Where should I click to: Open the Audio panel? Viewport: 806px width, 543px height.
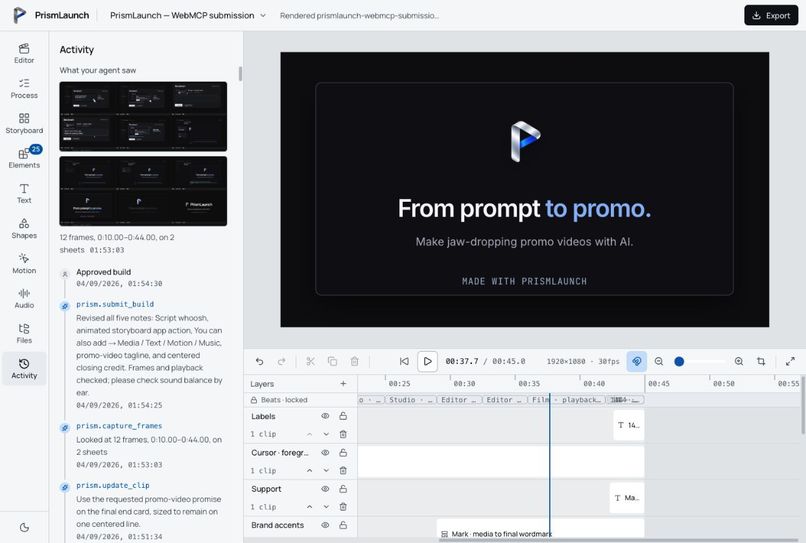(24, 298)
